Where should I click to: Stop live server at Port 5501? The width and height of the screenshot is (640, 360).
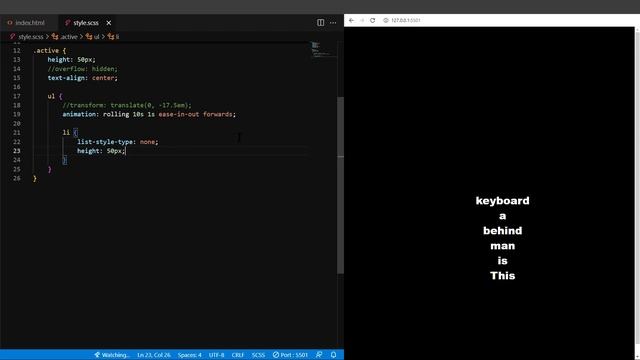(x=290, y=355)
